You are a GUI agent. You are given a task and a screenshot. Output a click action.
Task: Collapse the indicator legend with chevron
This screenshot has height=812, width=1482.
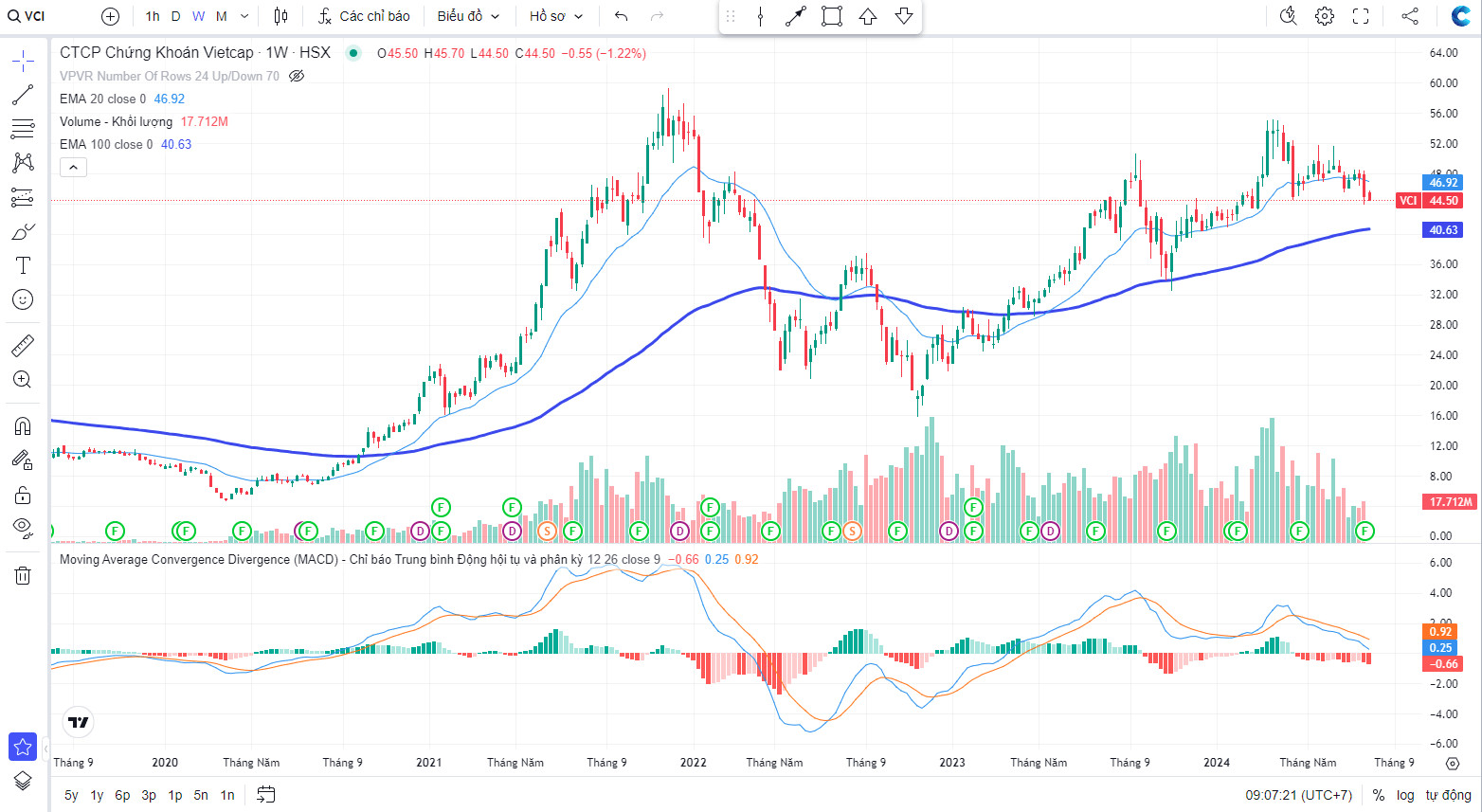(x=73, y=167)
